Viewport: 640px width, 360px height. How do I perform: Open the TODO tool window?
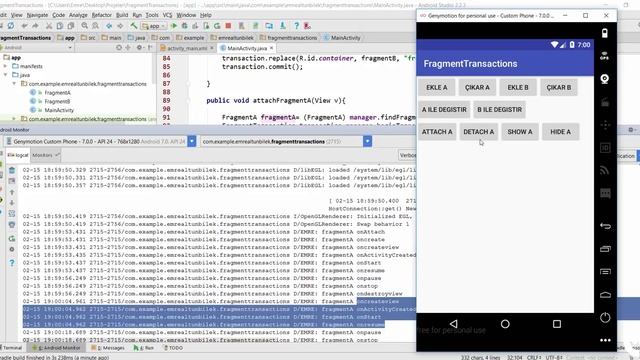173,348
